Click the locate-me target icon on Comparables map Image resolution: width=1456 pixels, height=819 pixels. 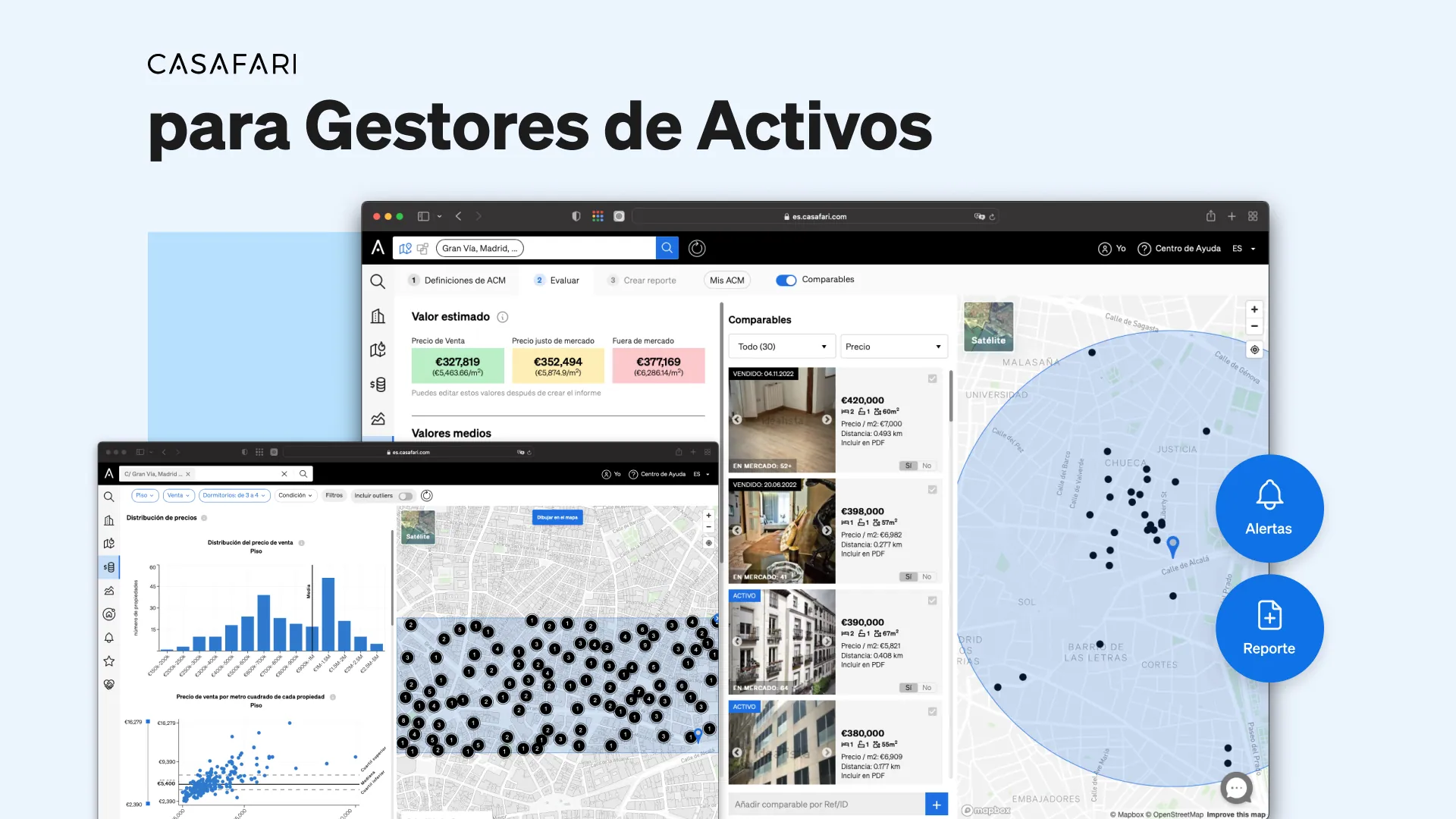point(1254,350)
